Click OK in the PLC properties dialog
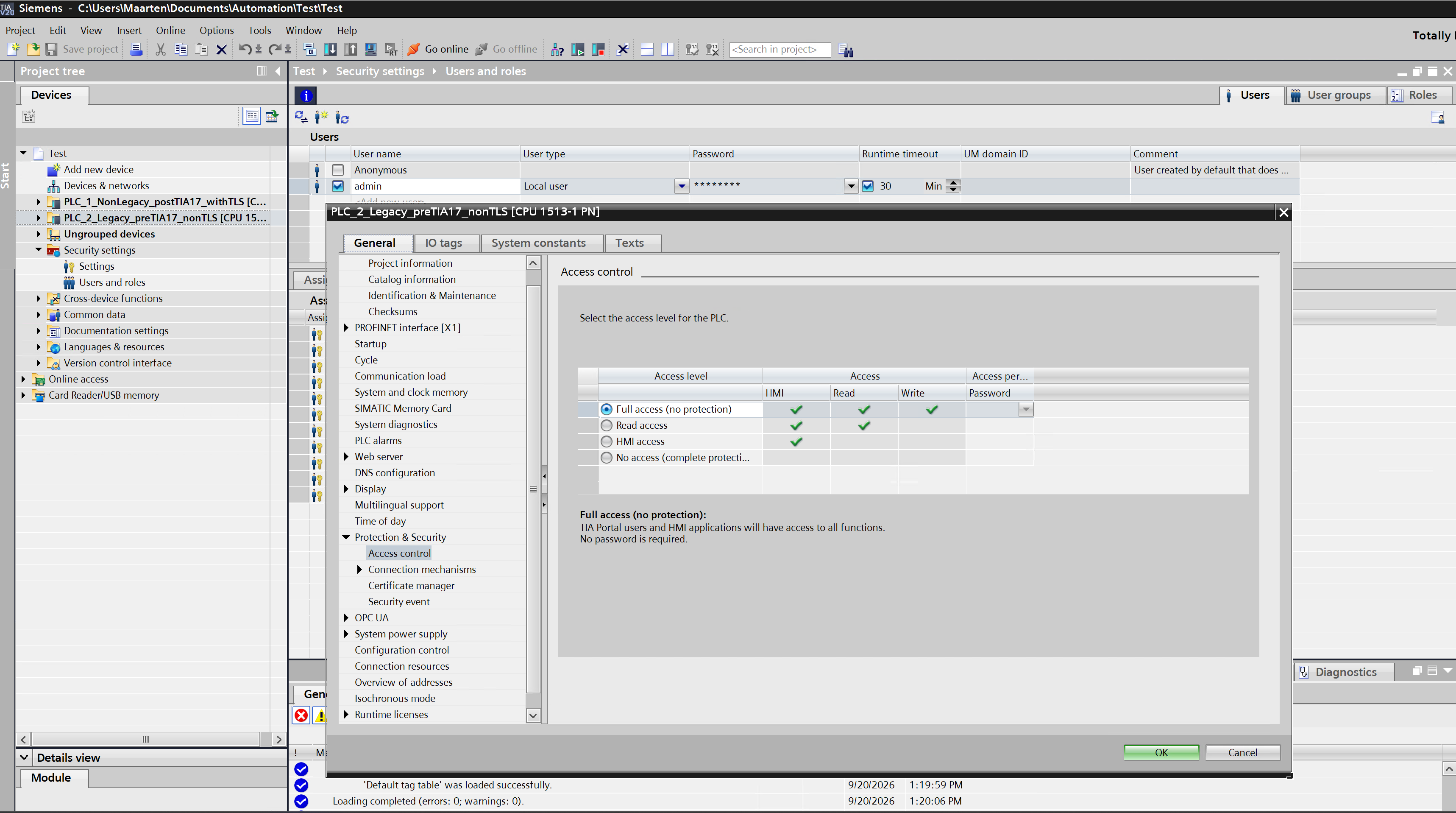This screenshot has height=813, width=1456. point(1161,752)
